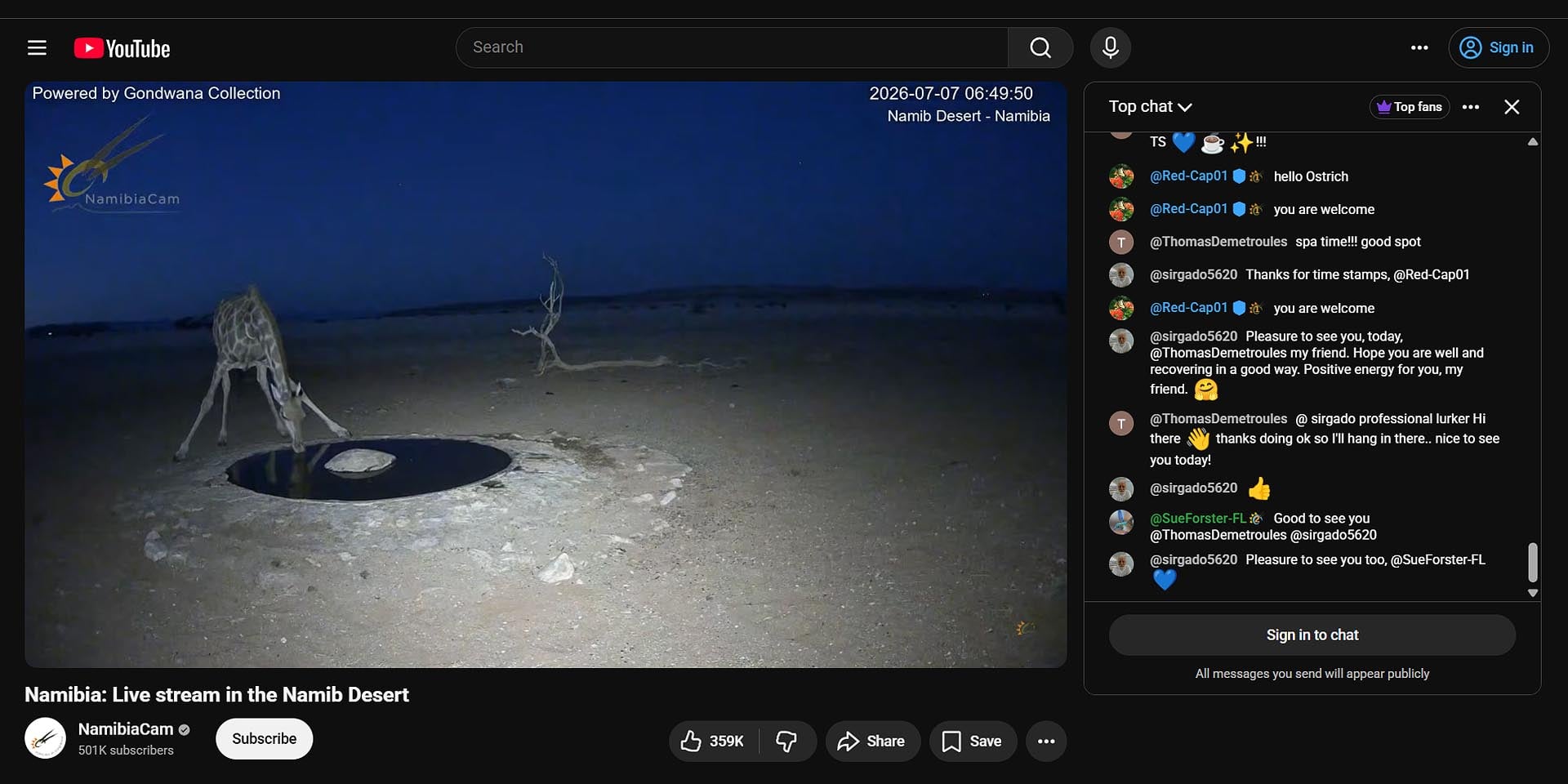The height and width of the screenshot is (784, 1568).
Task: Click Sign in at top right
Action: click(x=1498, y=47)
